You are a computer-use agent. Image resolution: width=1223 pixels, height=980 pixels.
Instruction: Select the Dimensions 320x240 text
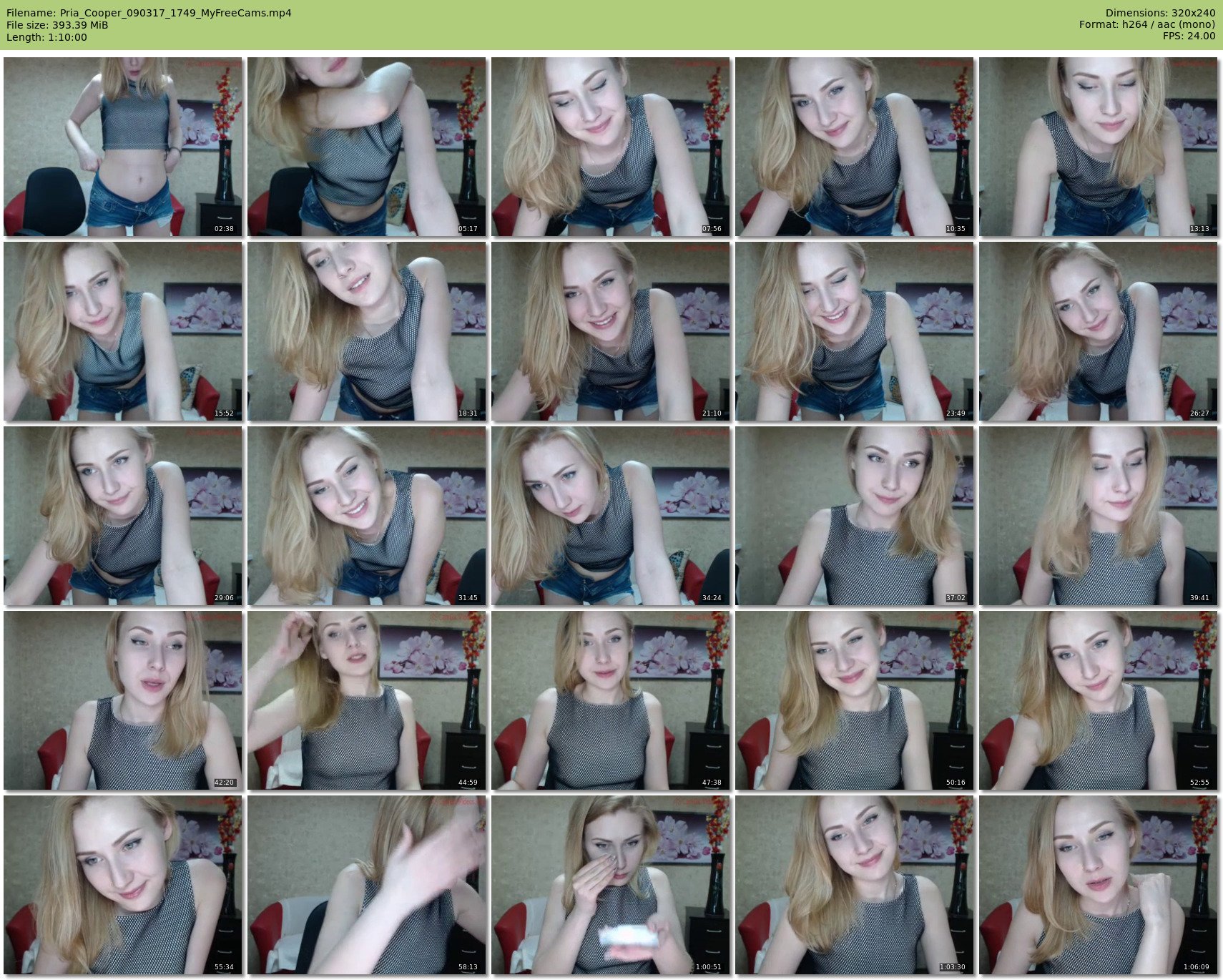(x=1160, y=13)
